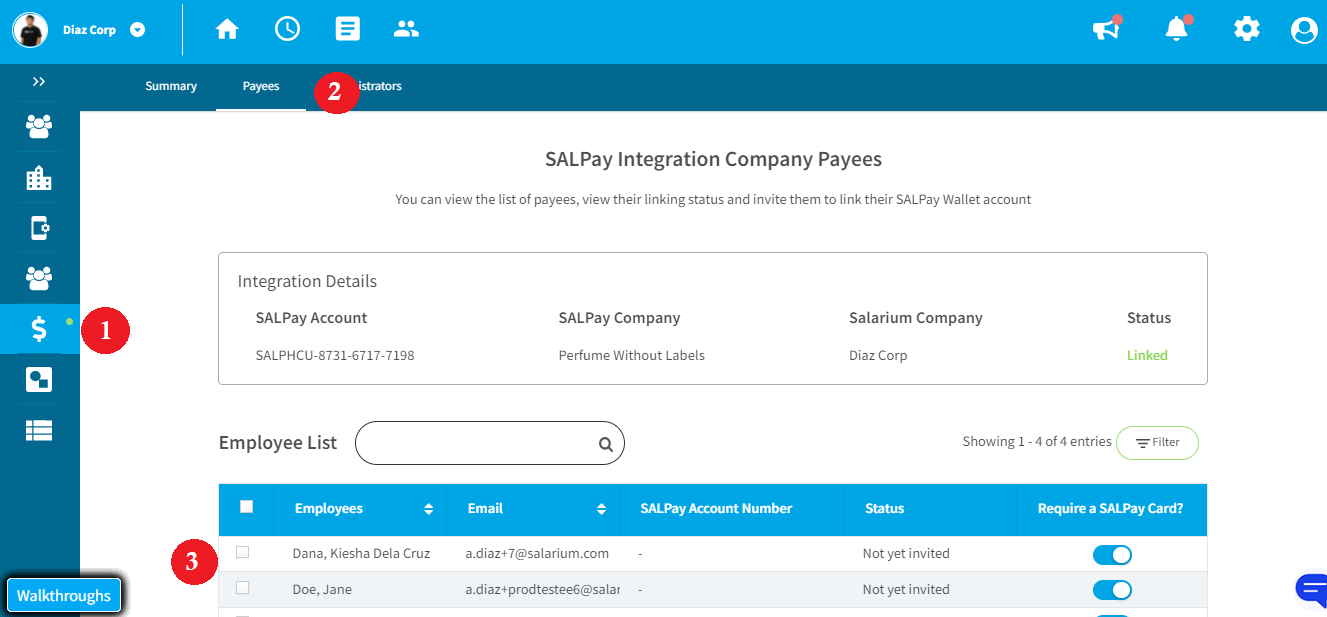Expand the Diaz Corp company dropdown arrow
This screenshot has height=617, width=1327.
(x=138, y=30)
